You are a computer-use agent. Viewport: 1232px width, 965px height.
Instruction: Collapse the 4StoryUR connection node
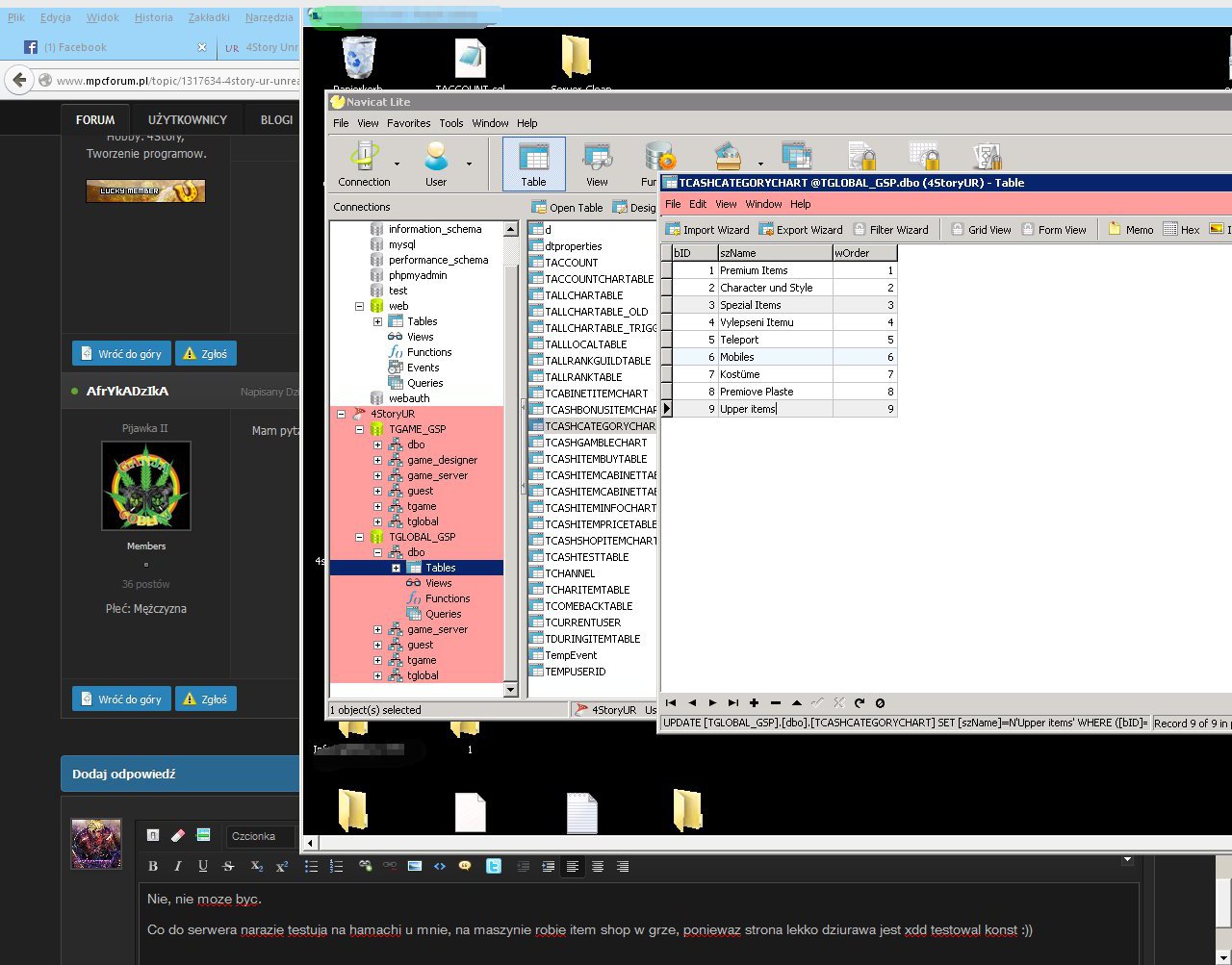341,414
